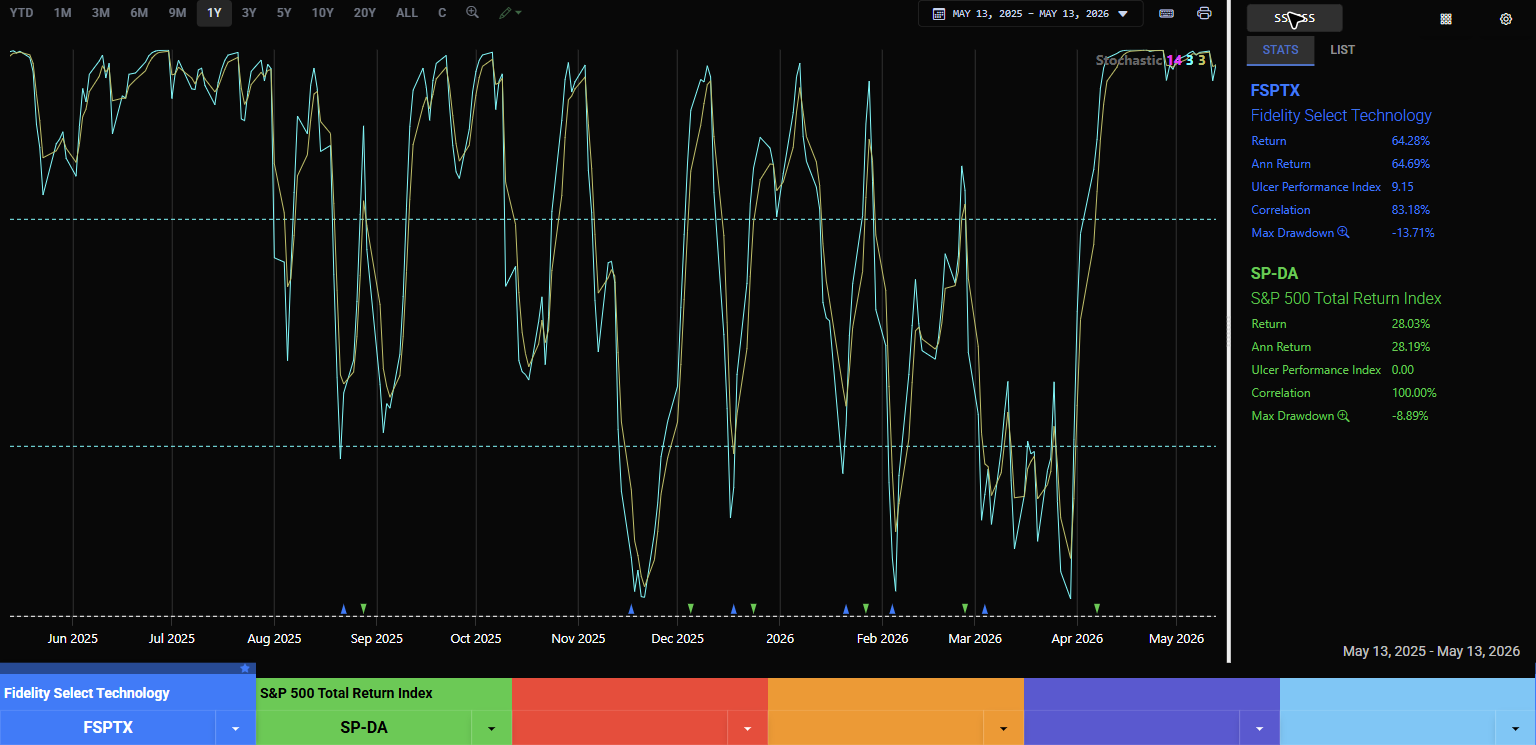Set chart range to 1M
Image resolution: width=1536 pixels, height=745 pixels.
[x=63, y=13]
